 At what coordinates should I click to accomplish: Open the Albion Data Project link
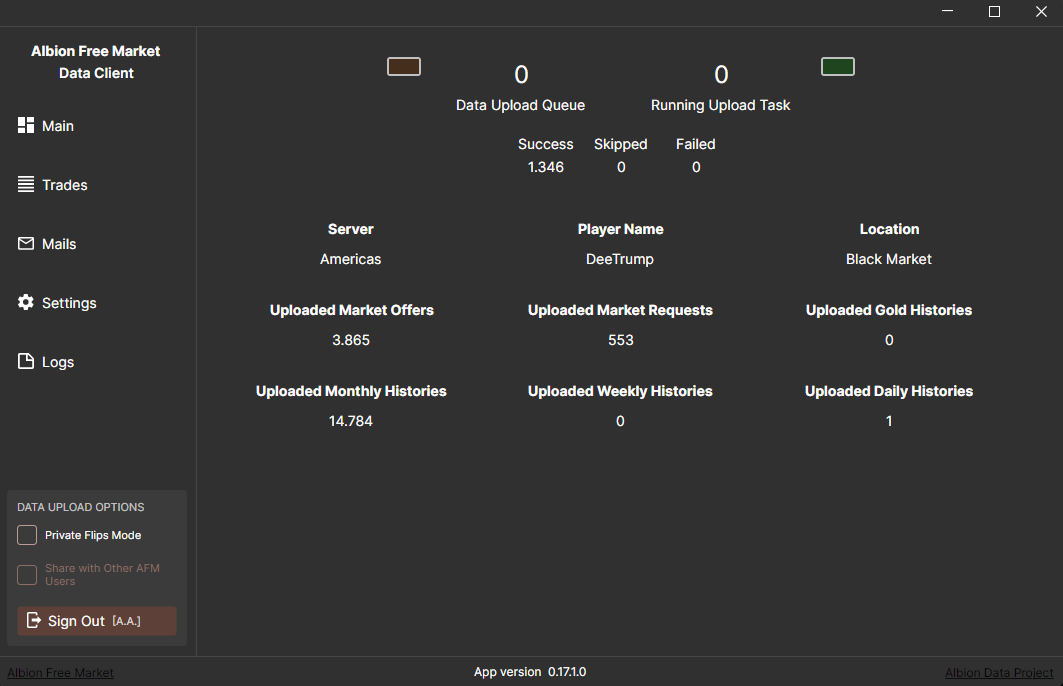click(x=999, y=673)
